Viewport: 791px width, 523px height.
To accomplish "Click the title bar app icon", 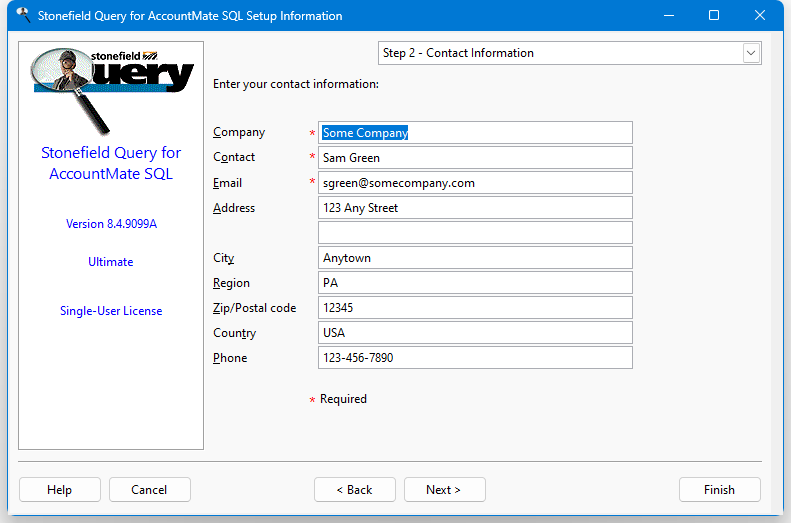I will [23, 16].
